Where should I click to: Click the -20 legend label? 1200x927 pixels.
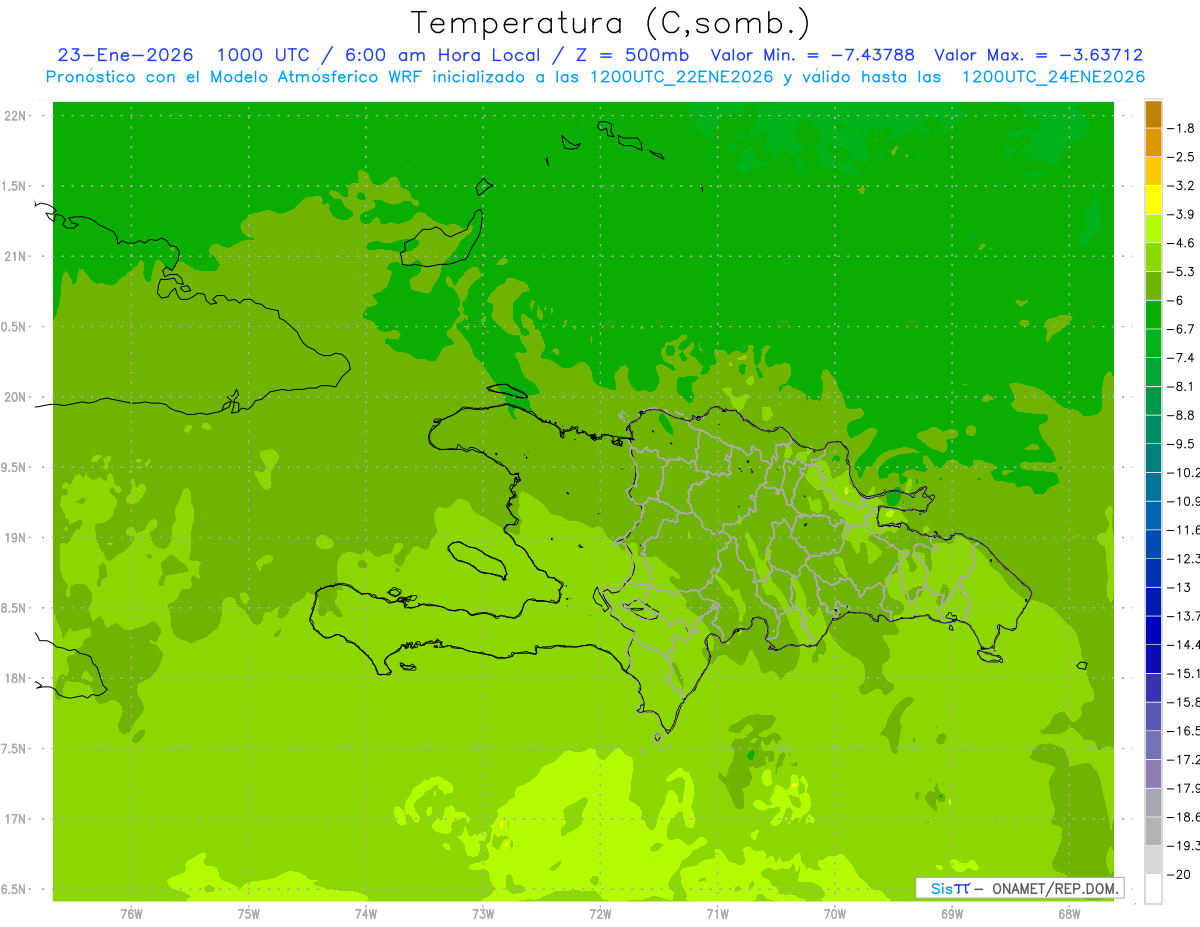[x=1181, y=874]
